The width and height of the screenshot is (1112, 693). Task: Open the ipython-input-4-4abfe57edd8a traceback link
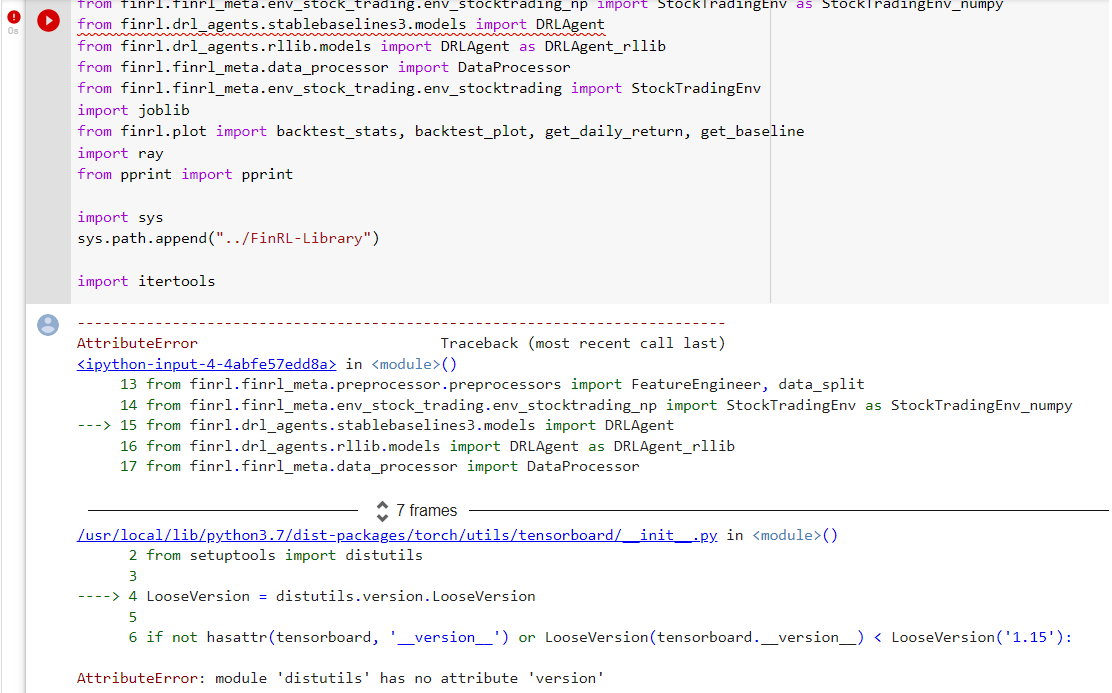(206, 363)
